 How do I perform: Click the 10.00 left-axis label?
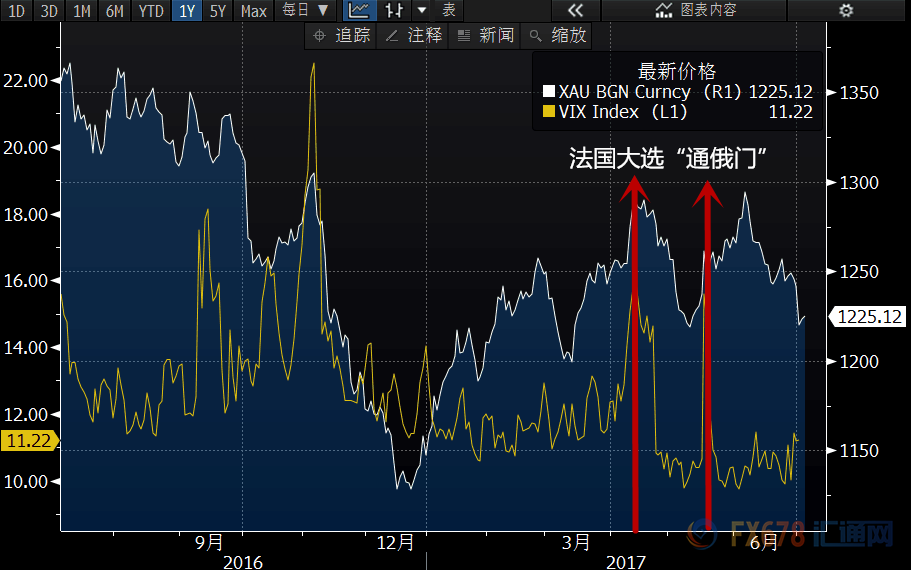pos(25,482)
